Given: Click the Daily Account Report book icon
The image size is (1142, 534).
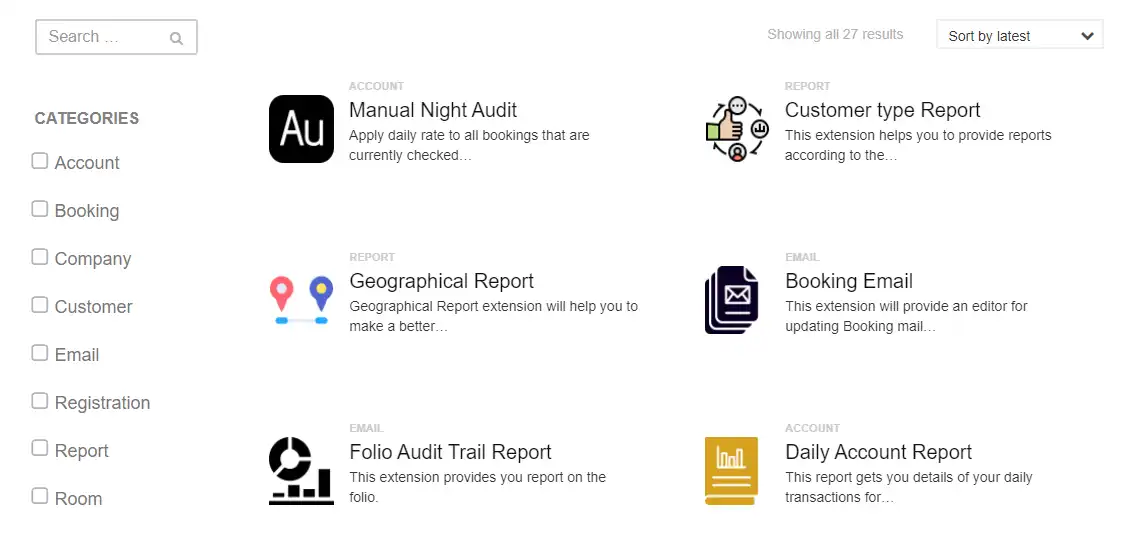Looking at the screenshot, I should [731, 471].
